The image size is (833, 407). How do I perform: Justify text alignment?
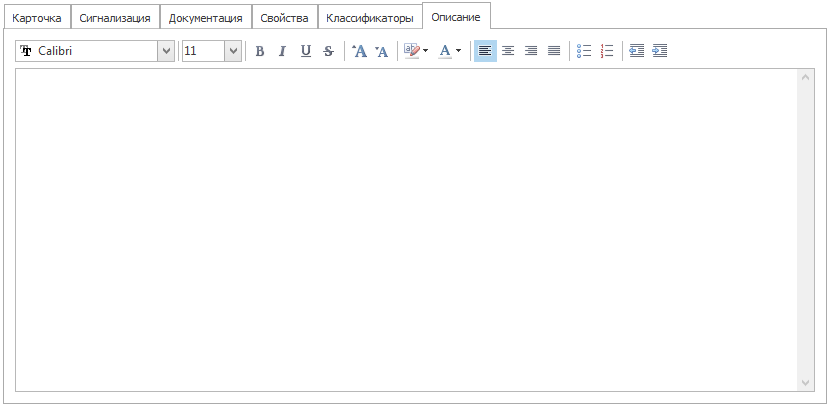(x=554, y=51)
